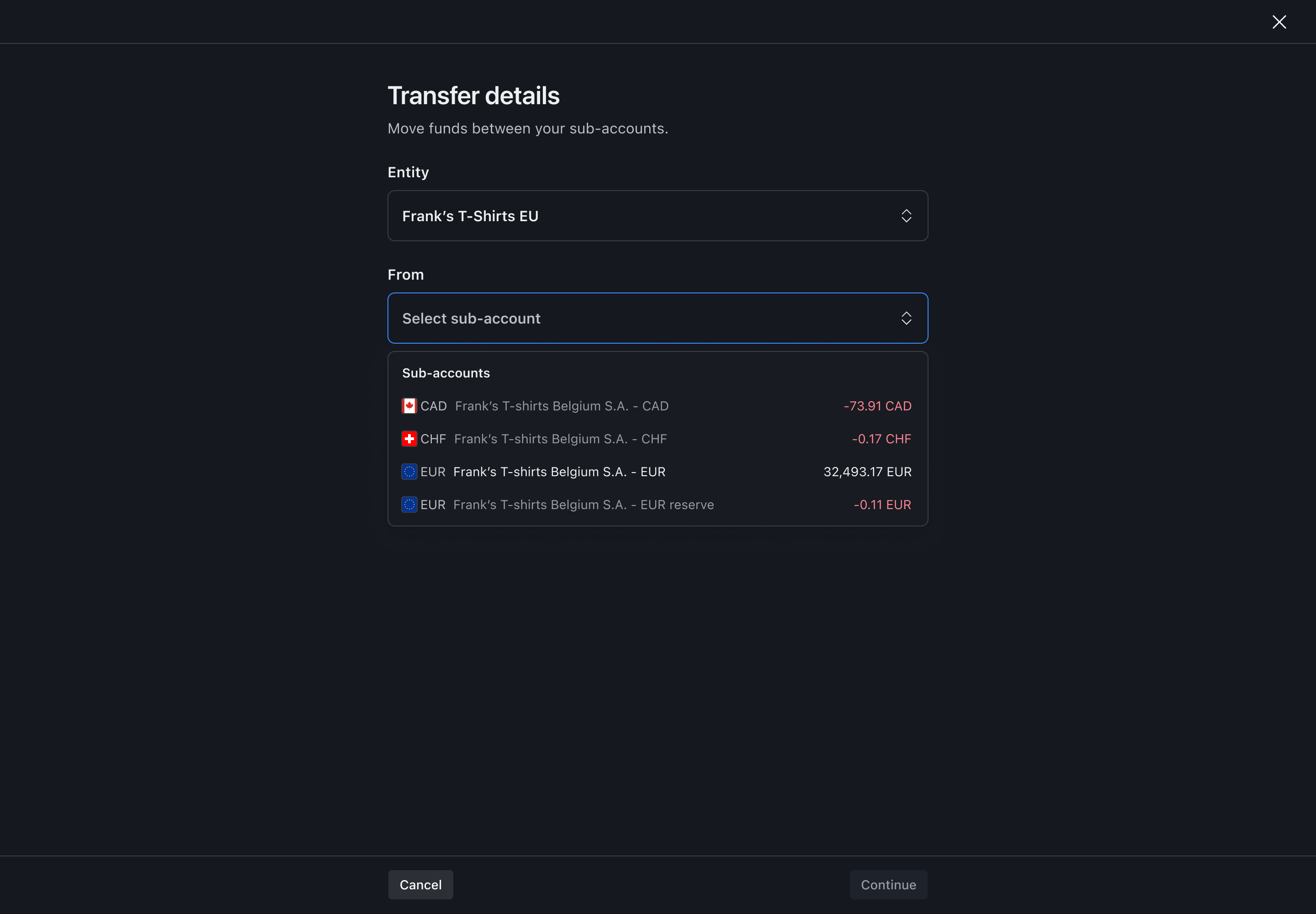Click the From dropdown chevron arrows
This screenshot has height=914, width=1316.
pyautogui.click(x=906, y=318)
